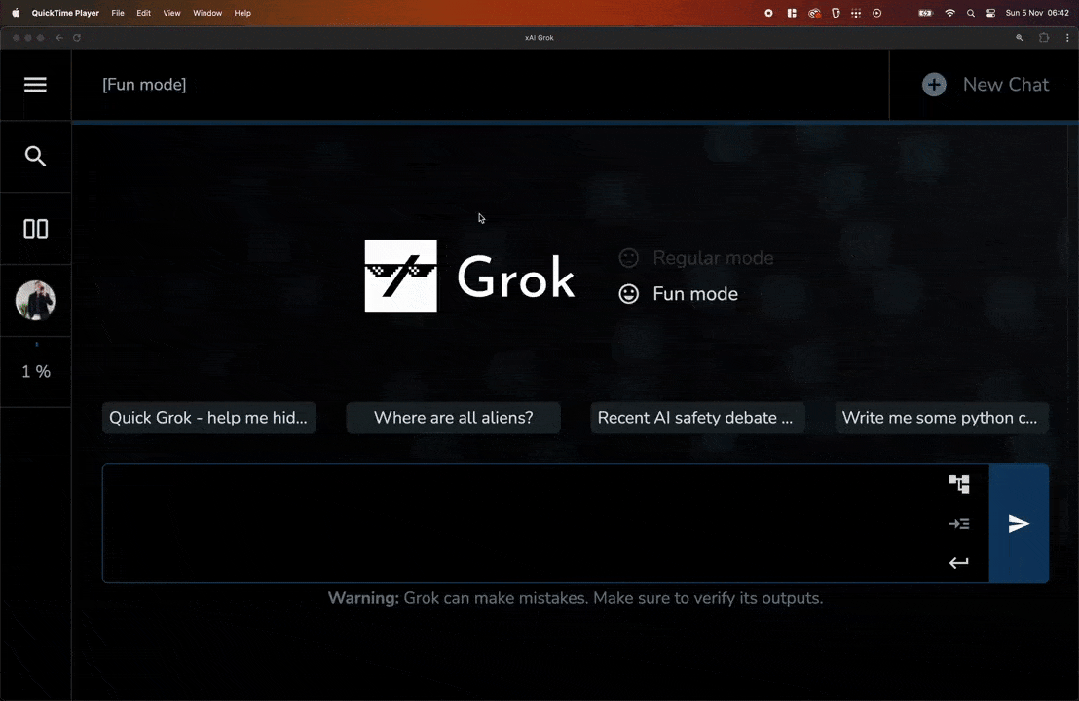Open the View menu
Screen dimensions: 1079x701
[171, 13]
